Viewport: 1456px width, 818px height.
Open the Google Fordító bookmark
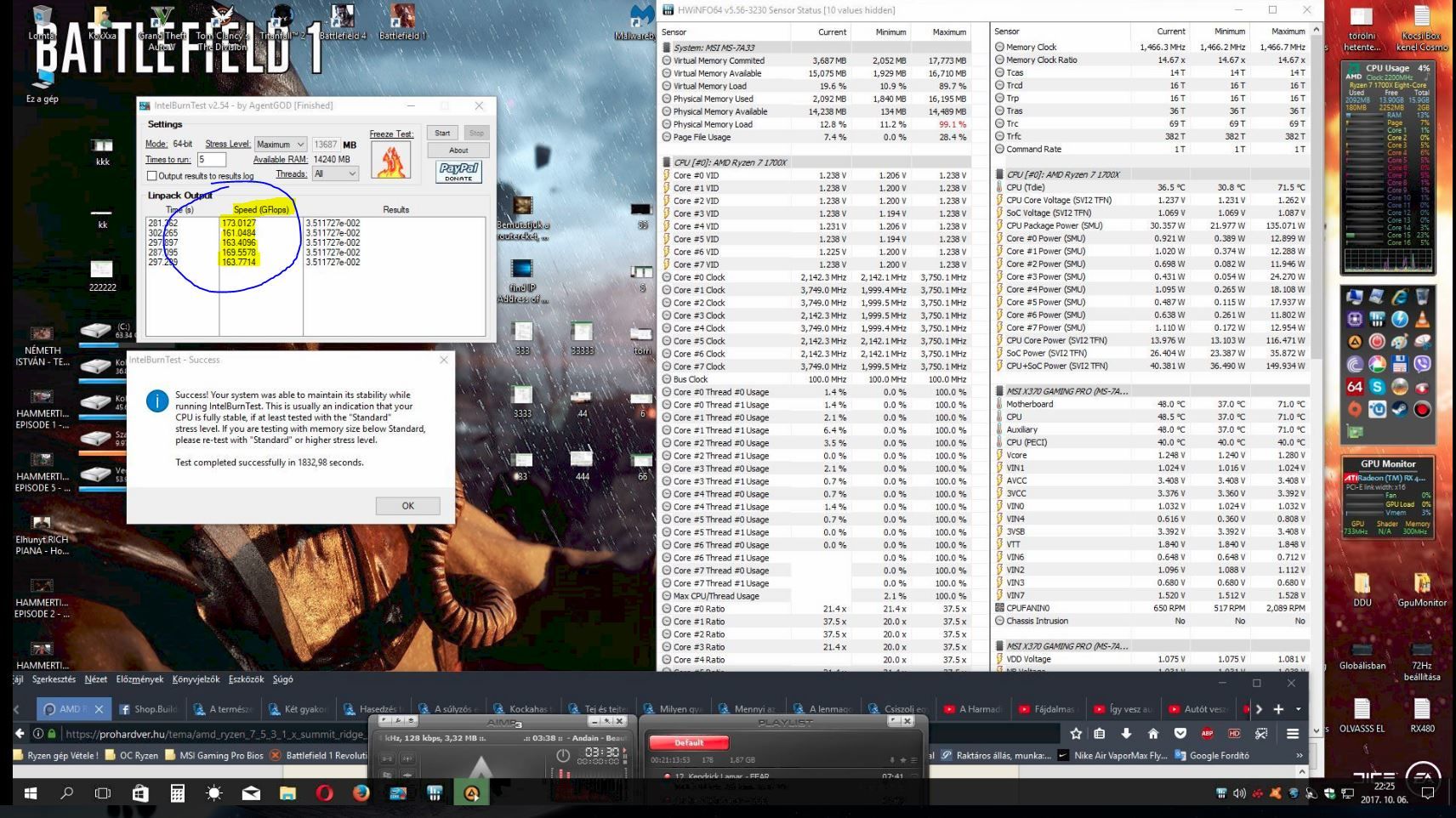pyautogui.click(x=1212, y=755)
